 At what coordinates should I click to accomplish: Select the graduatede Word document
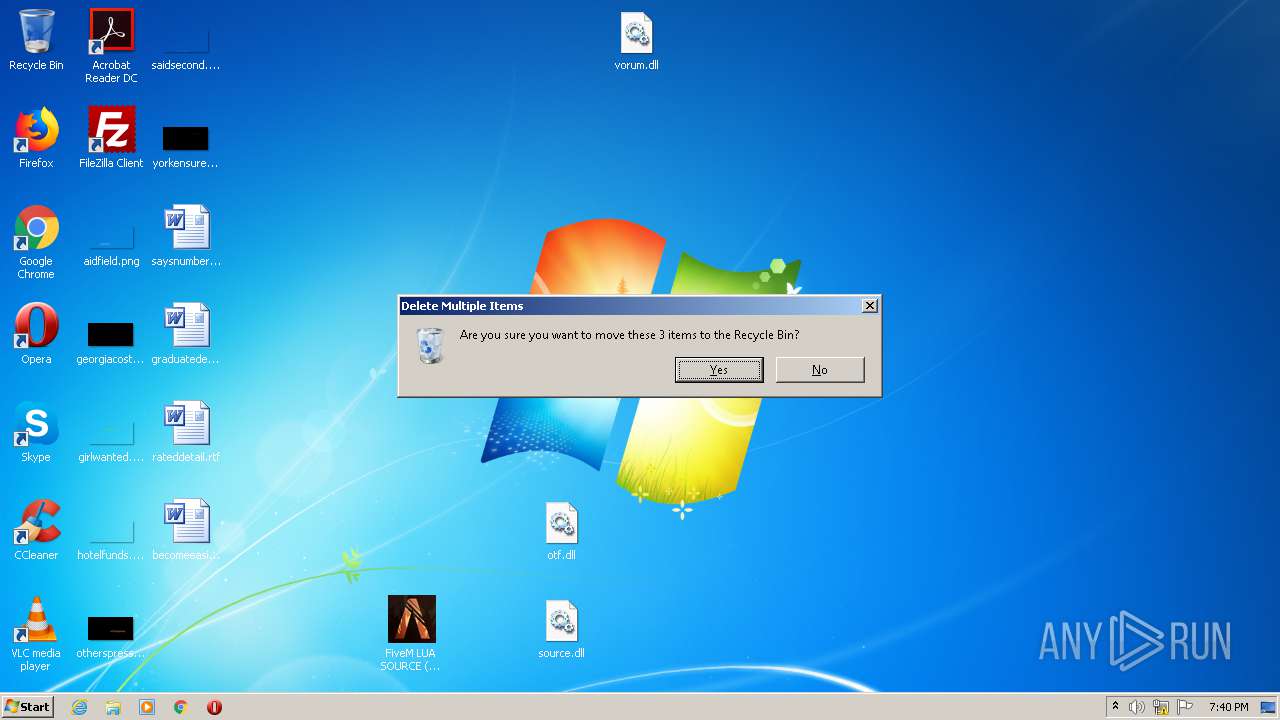[x=186, y=334]
